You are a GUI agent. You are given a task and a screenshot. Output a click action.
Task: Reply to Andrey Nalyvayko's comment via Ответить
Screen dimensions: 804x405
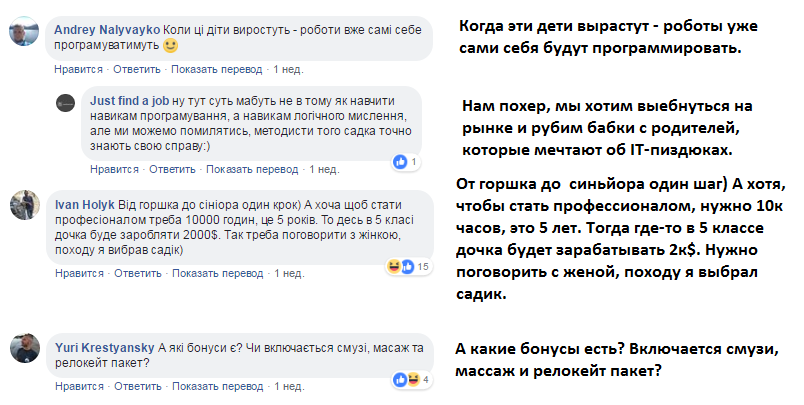click(137, 69)
